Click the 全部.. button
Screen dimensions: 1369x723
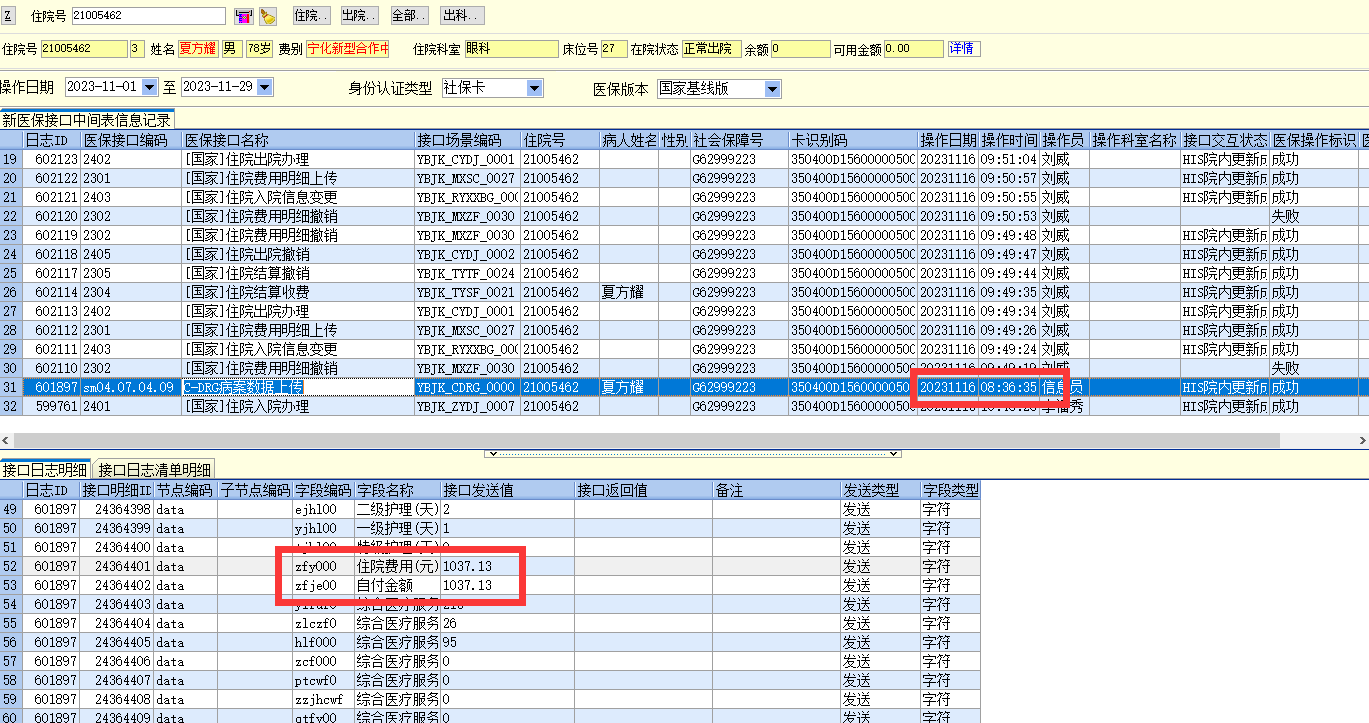click(x=409, y=15)
